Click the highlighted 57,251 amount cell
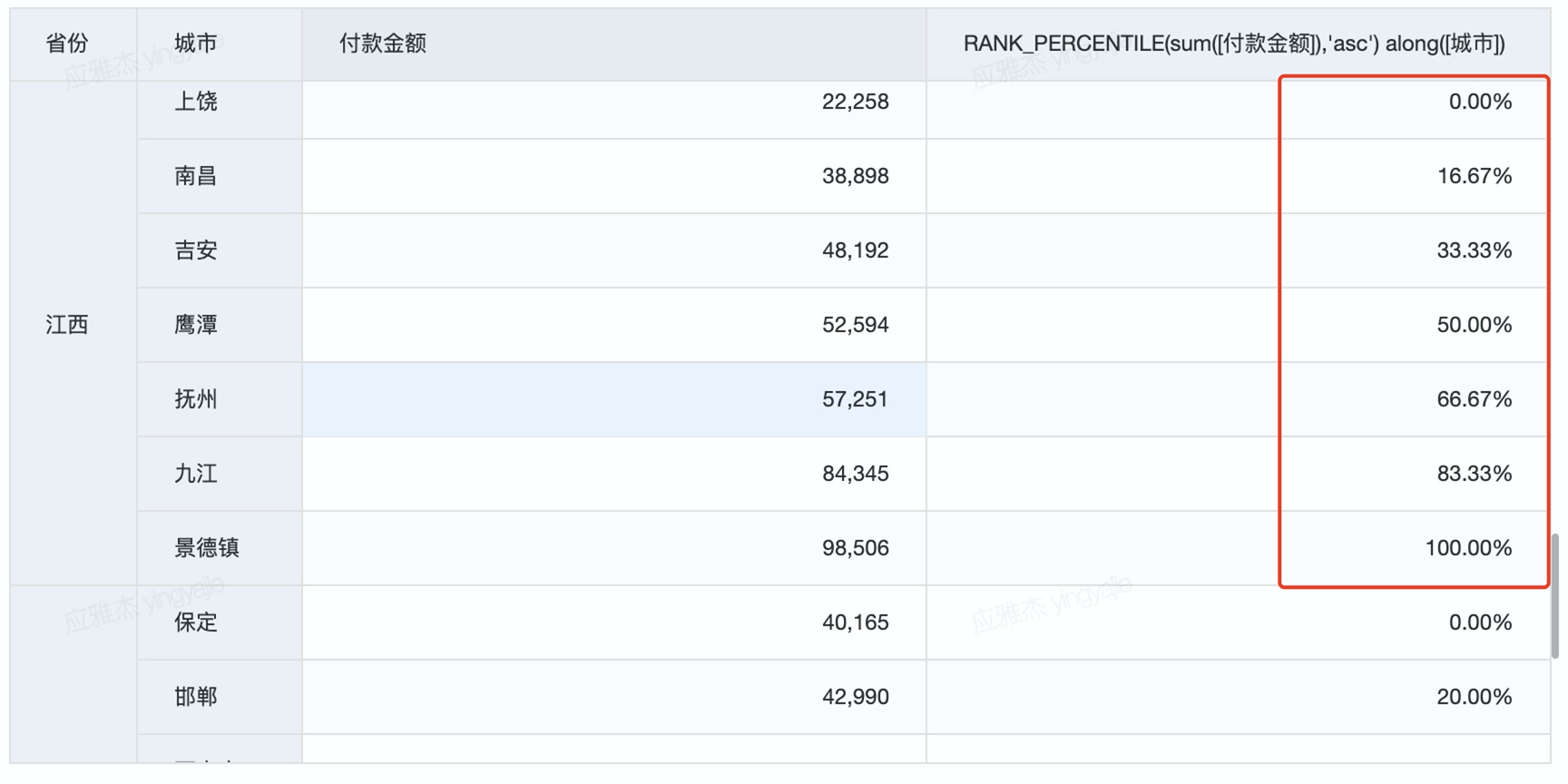The height and width of the screenshot is (784, 1568). click(x=614, y=399)
